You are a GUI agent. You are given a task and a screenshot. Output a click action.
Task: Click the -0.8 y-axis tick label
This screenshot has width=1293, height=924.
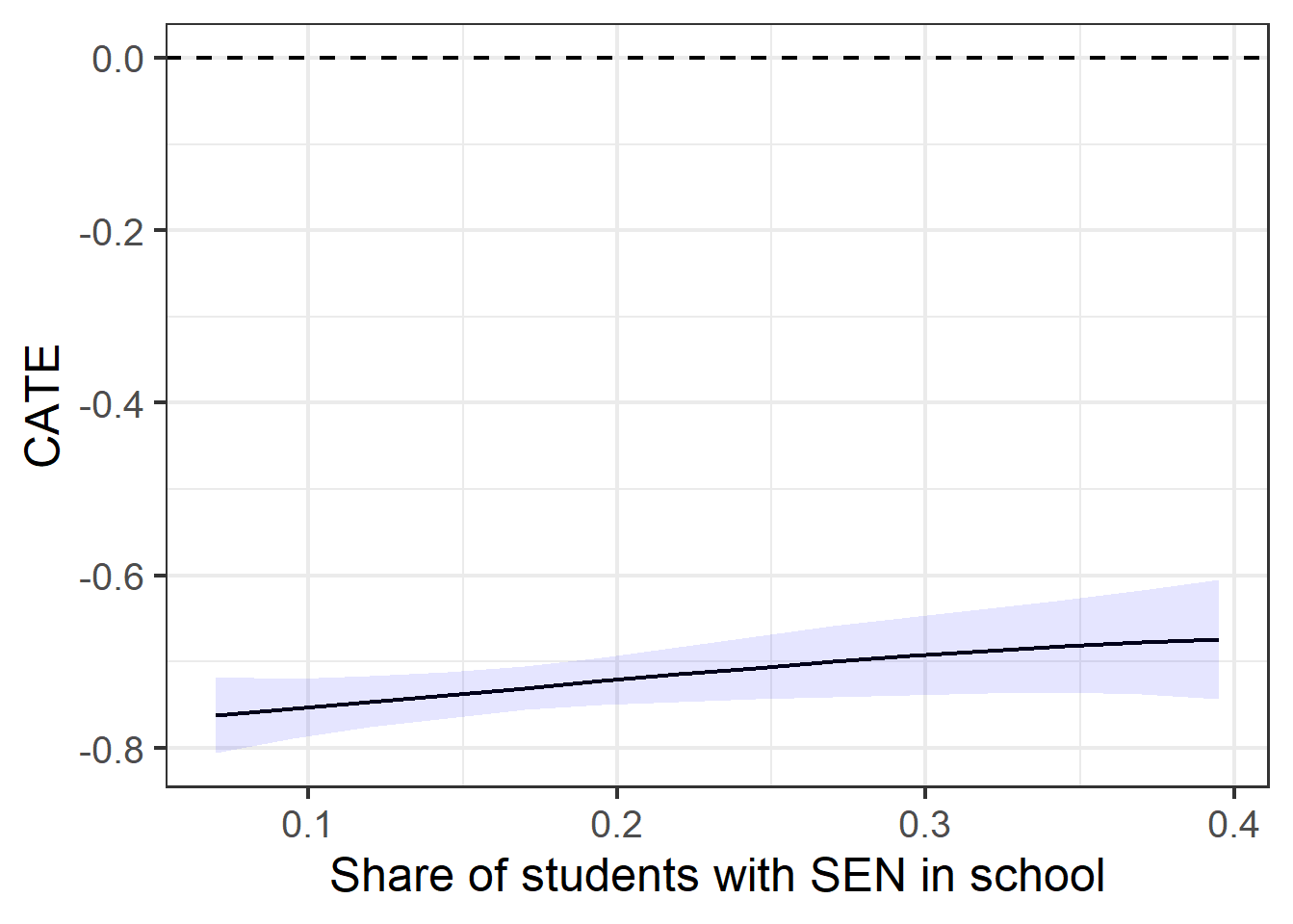[111, 750]
